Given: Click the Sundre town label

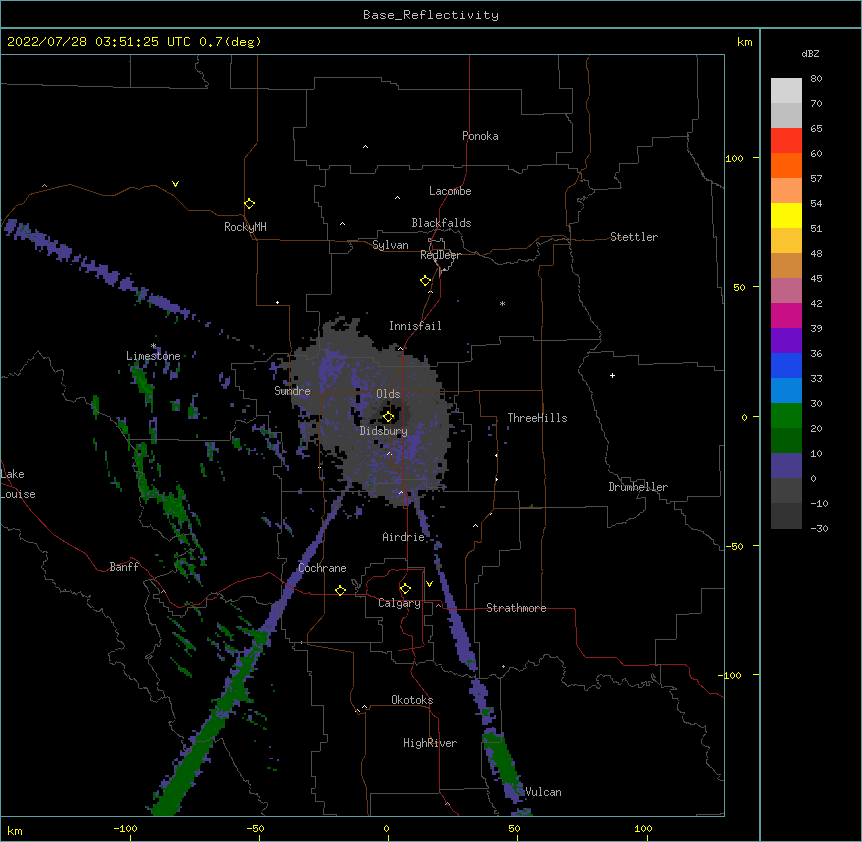Looking at the screenshot, I should point(292,391).
